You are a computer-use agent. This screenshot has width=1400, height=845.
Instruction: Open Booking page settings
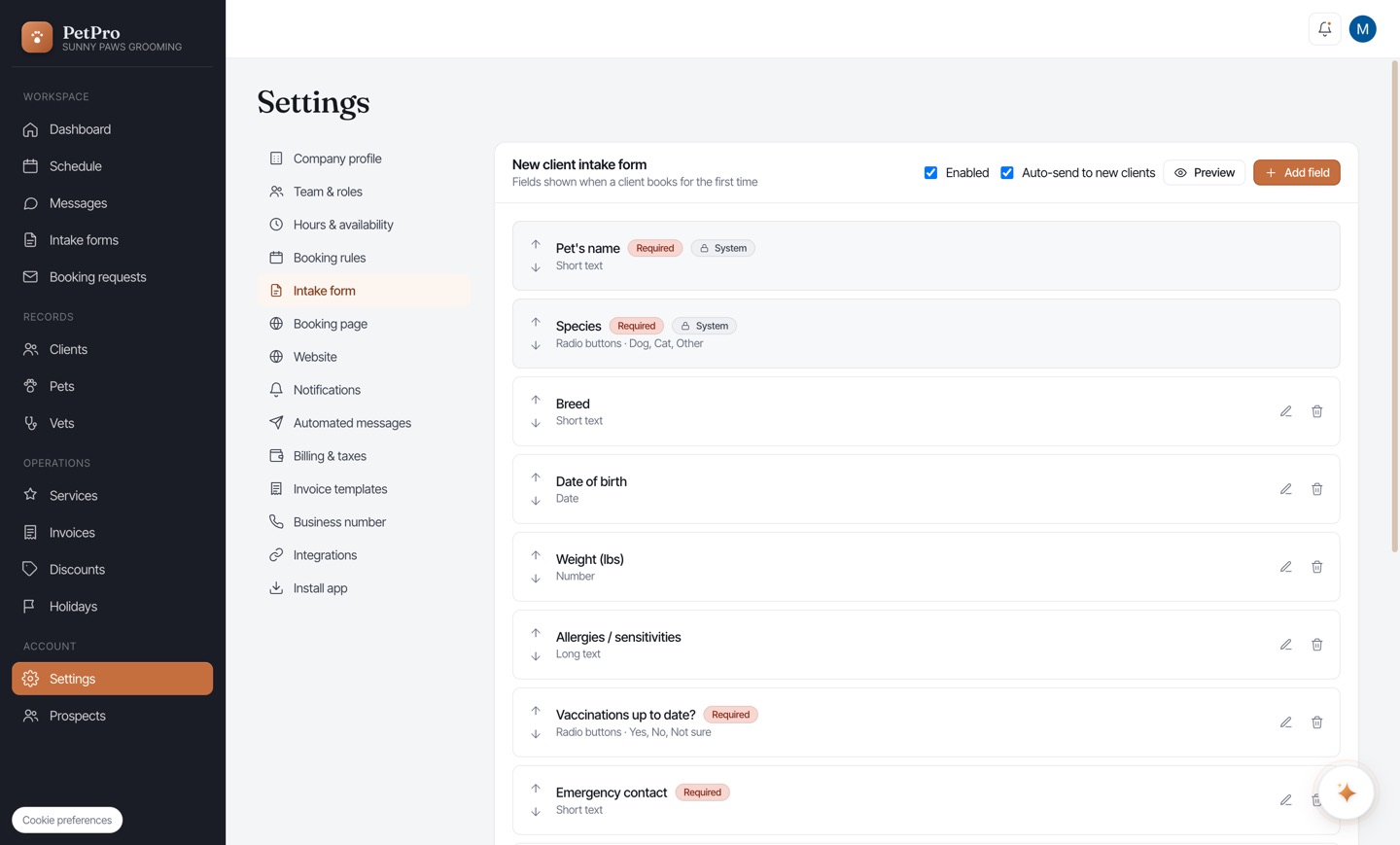(x=364, y=324)
